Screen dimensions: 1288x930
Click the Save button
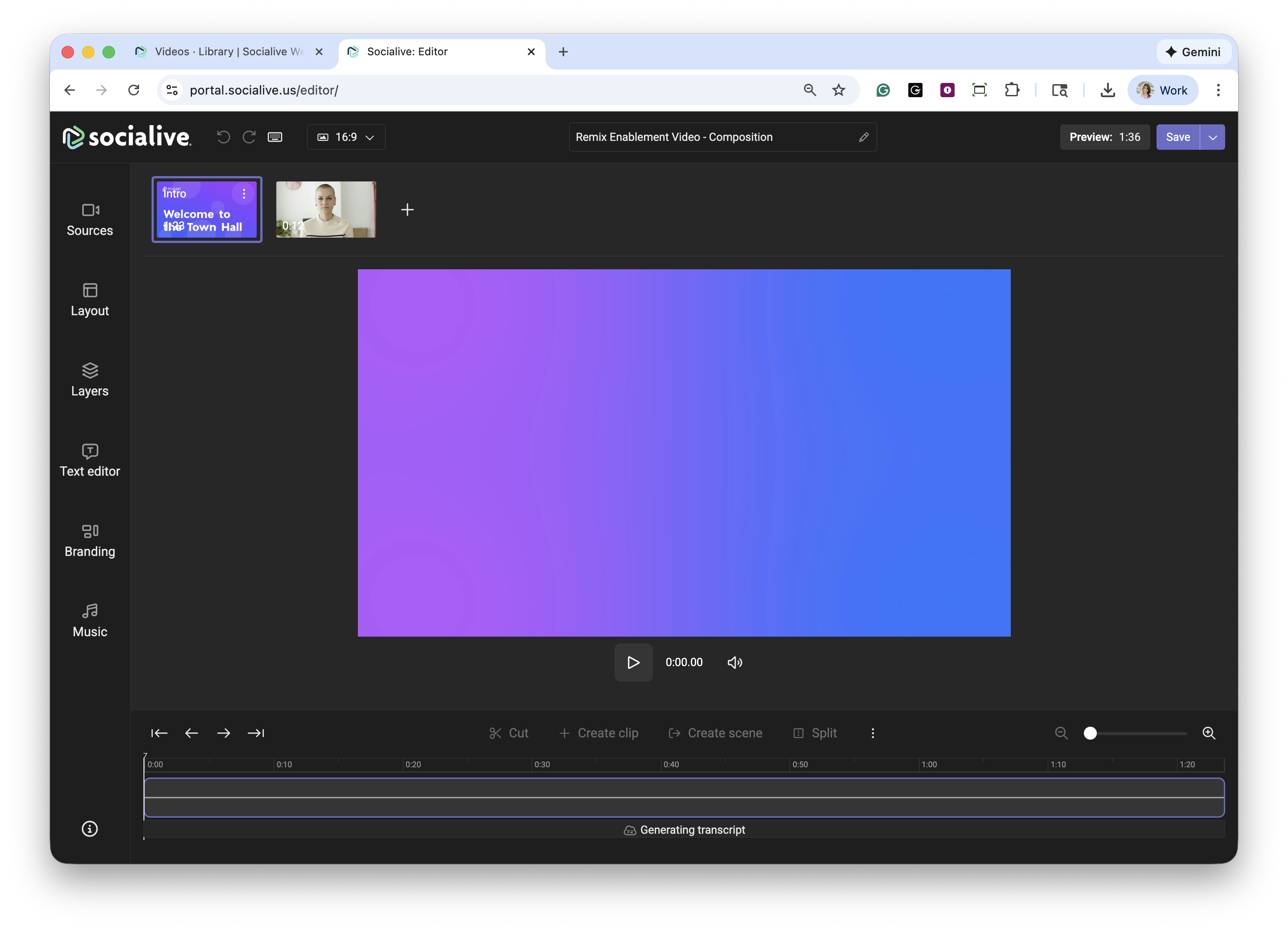1177,137
